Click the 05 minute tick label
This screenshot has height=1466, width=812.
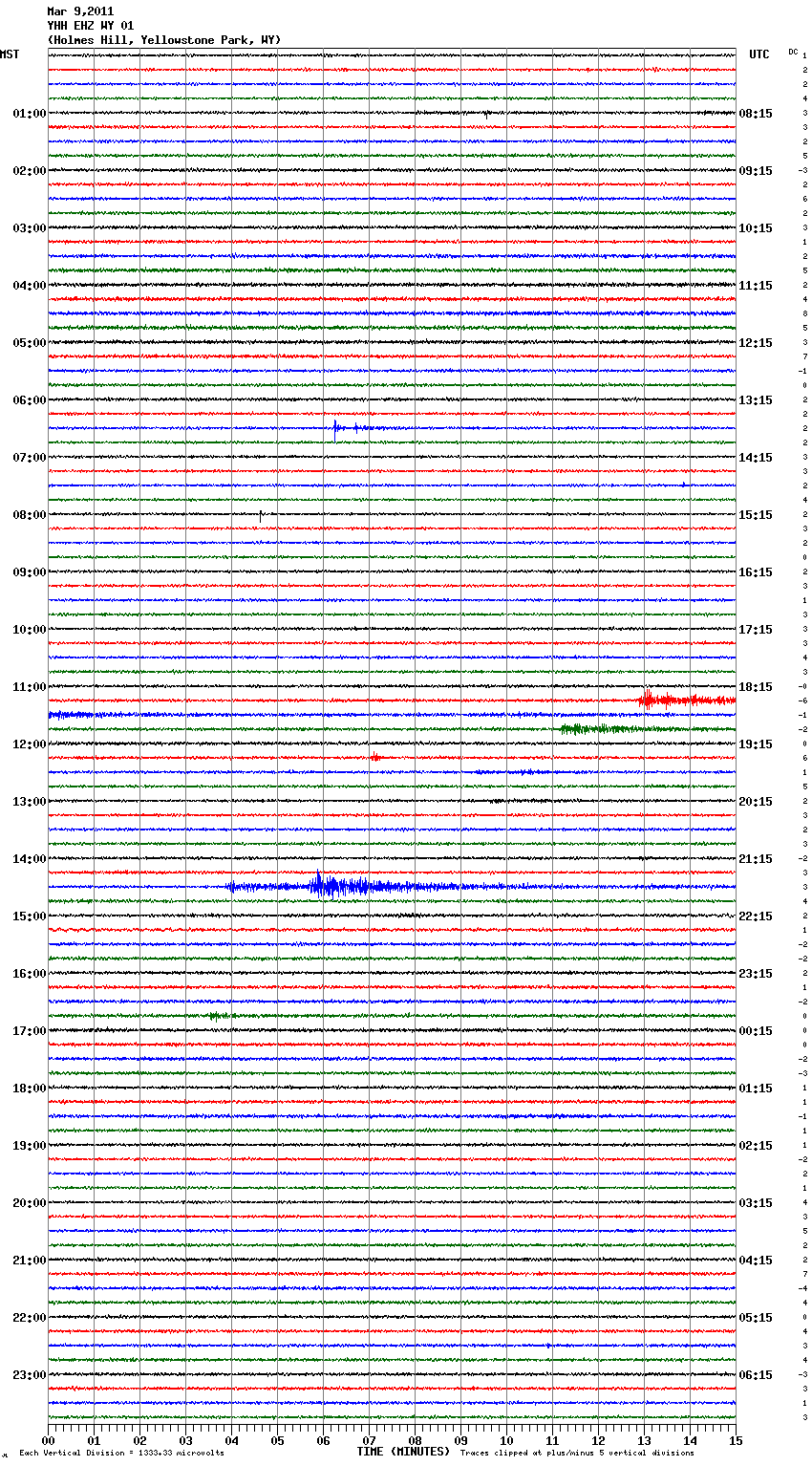(x=277, y=1441)
